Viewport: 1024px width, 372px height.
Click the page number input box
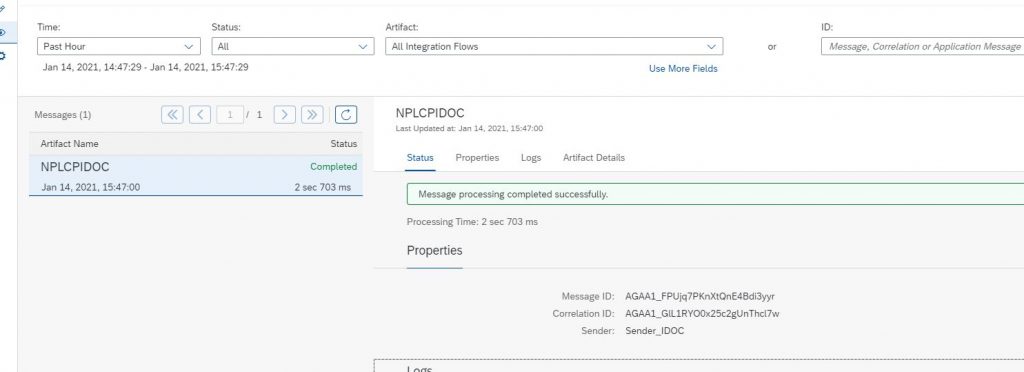(230, 115)
